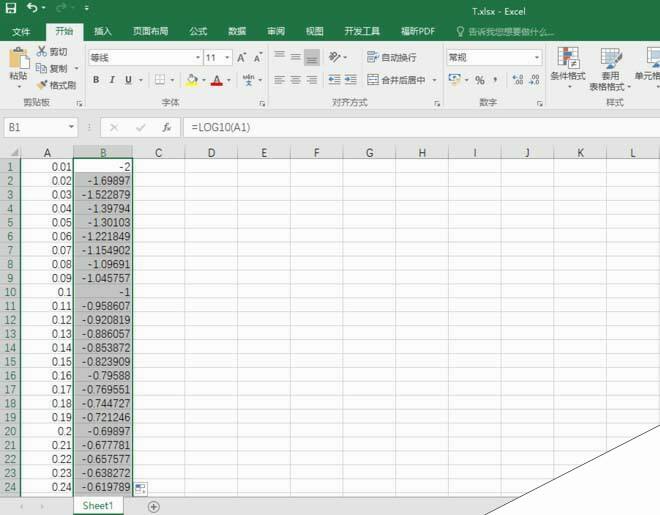Click the Save icon in quick access toolbar
This screenshot has width=660, height=515.
(x=11, y=8)
